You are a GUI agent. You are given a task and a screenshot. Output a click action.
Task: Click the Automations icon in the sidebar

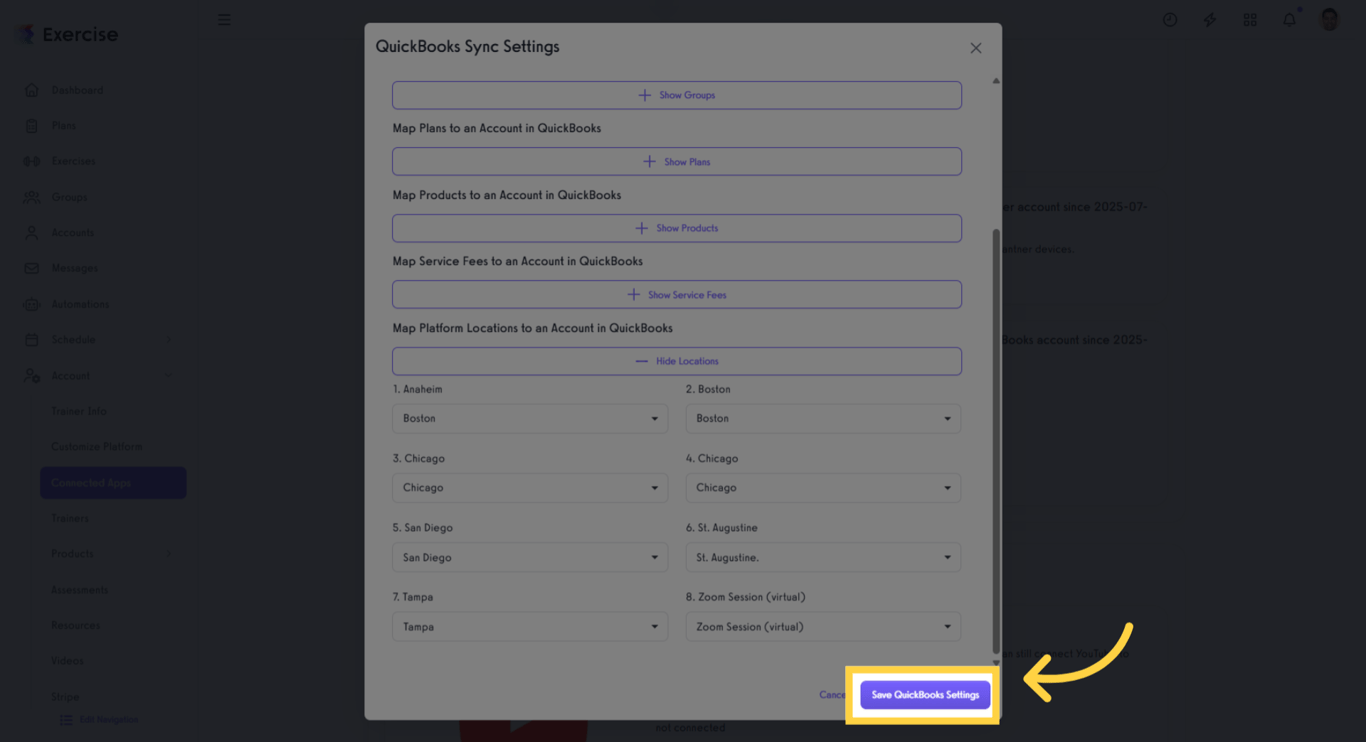[x=30, y=303]
